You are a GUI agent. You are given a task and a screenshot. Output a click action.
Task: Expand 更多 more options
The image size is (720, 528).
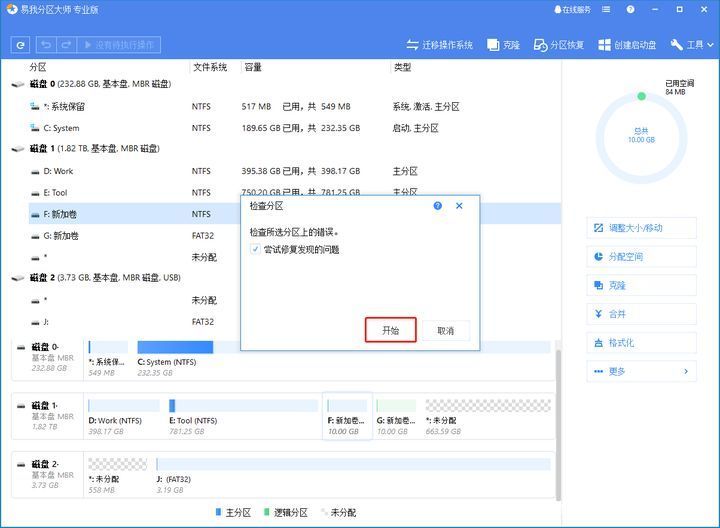pos(641,371)
